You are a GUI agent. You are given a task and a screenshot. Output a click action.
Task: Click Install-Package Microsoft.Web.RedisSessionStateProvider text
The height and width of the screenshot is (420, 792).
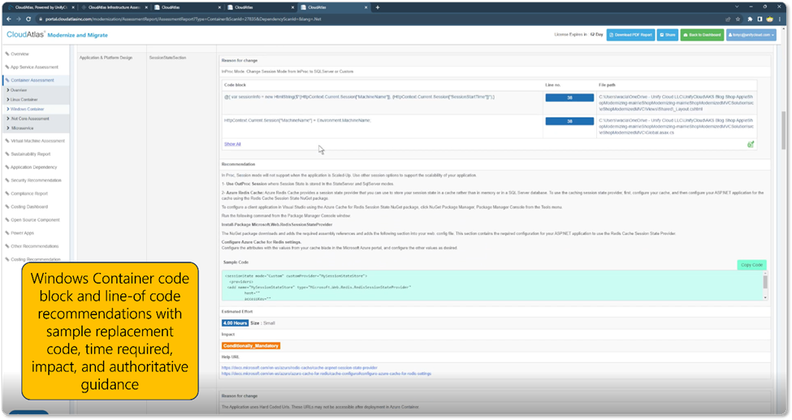click(x=277, y=224)
